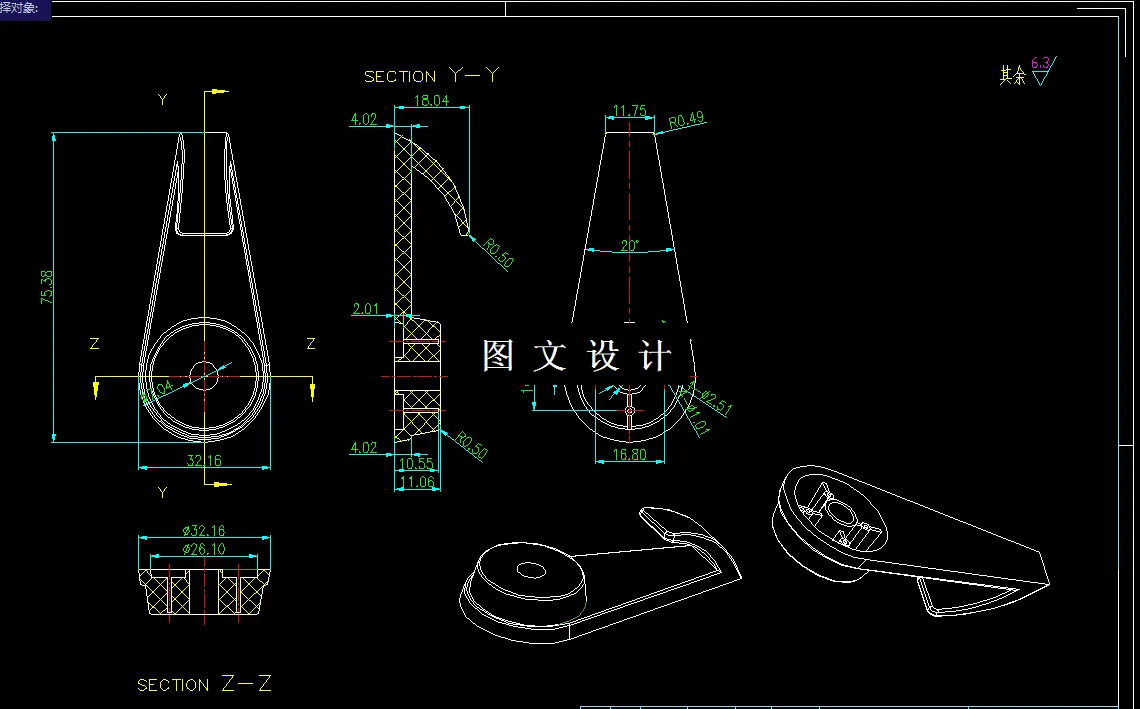Click the R0.49 radius label
Image resolution: width=1140 pixels, height=709 pixels.
pos(686,120)
